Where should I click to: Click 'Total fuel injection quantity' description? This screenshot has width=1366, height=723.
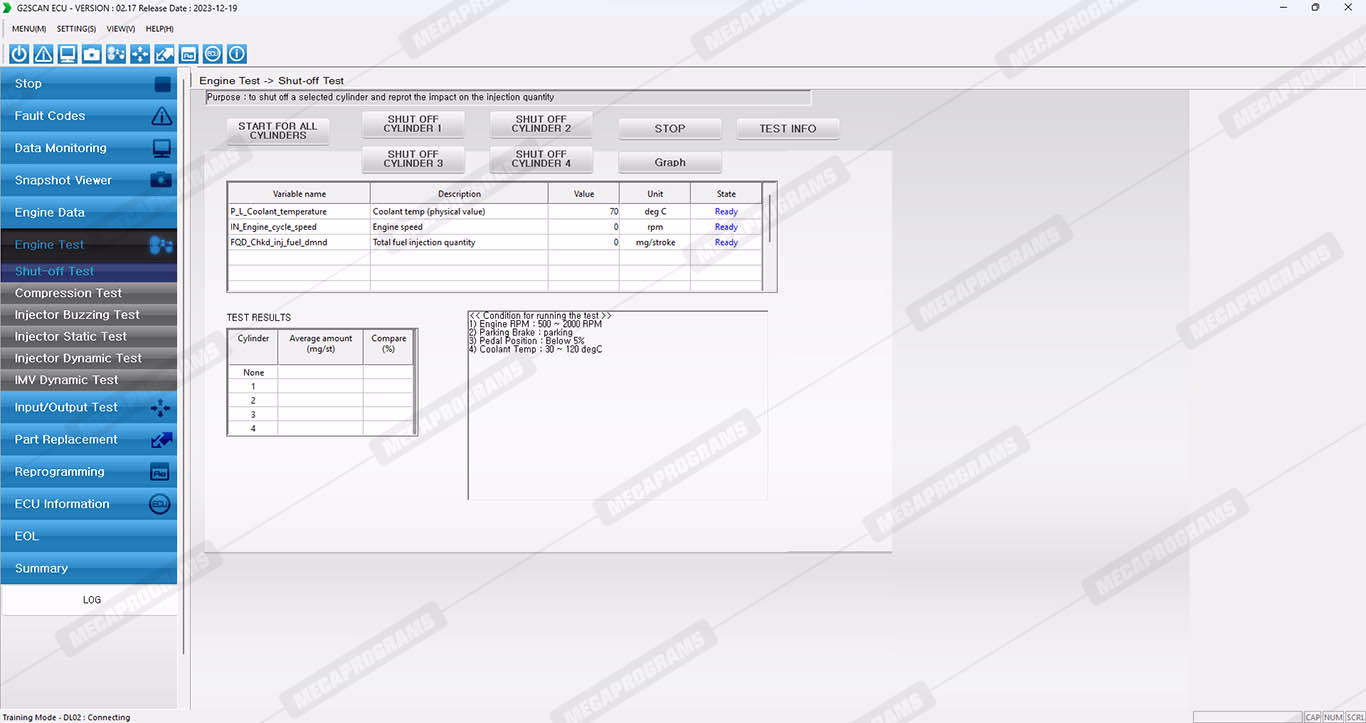[459, 242]
